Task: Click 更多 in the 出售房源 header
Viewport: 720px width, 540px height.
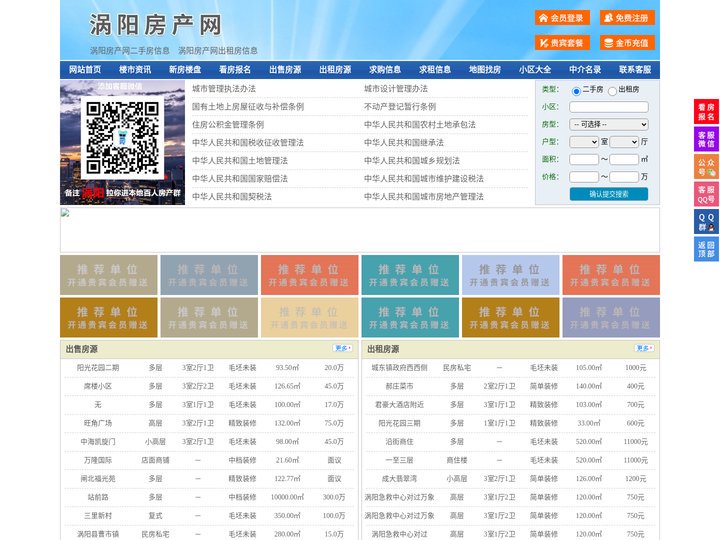Action: click(343, 348)
